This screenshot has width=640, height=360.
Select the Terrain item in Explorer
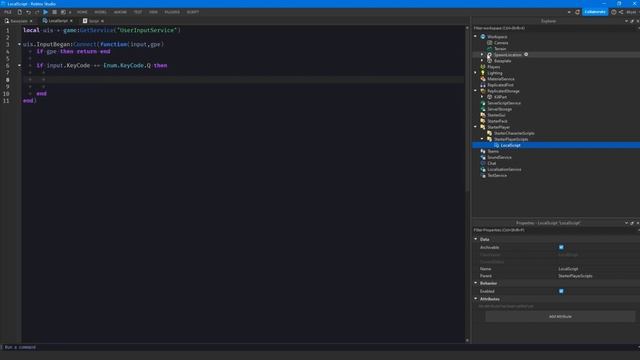pos(500,49)
